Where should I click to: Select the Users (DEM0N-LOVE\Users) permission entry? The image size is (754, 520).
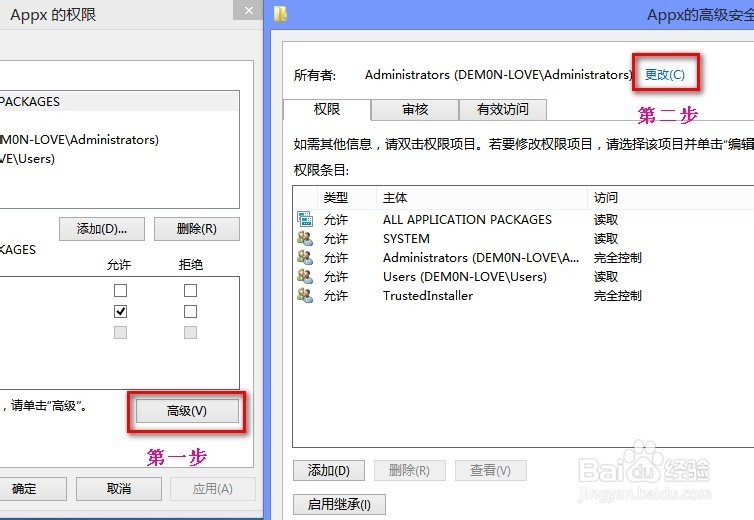pyautogui.click(x=524, y=276)
